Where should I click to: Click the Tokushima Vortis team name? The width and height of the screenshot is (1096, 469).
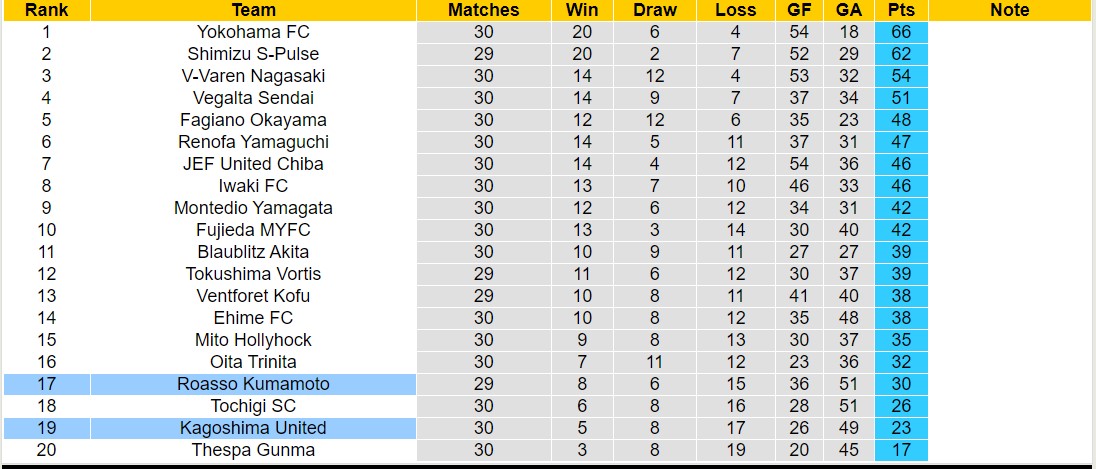pyautogui.click(x=253, y=274)
